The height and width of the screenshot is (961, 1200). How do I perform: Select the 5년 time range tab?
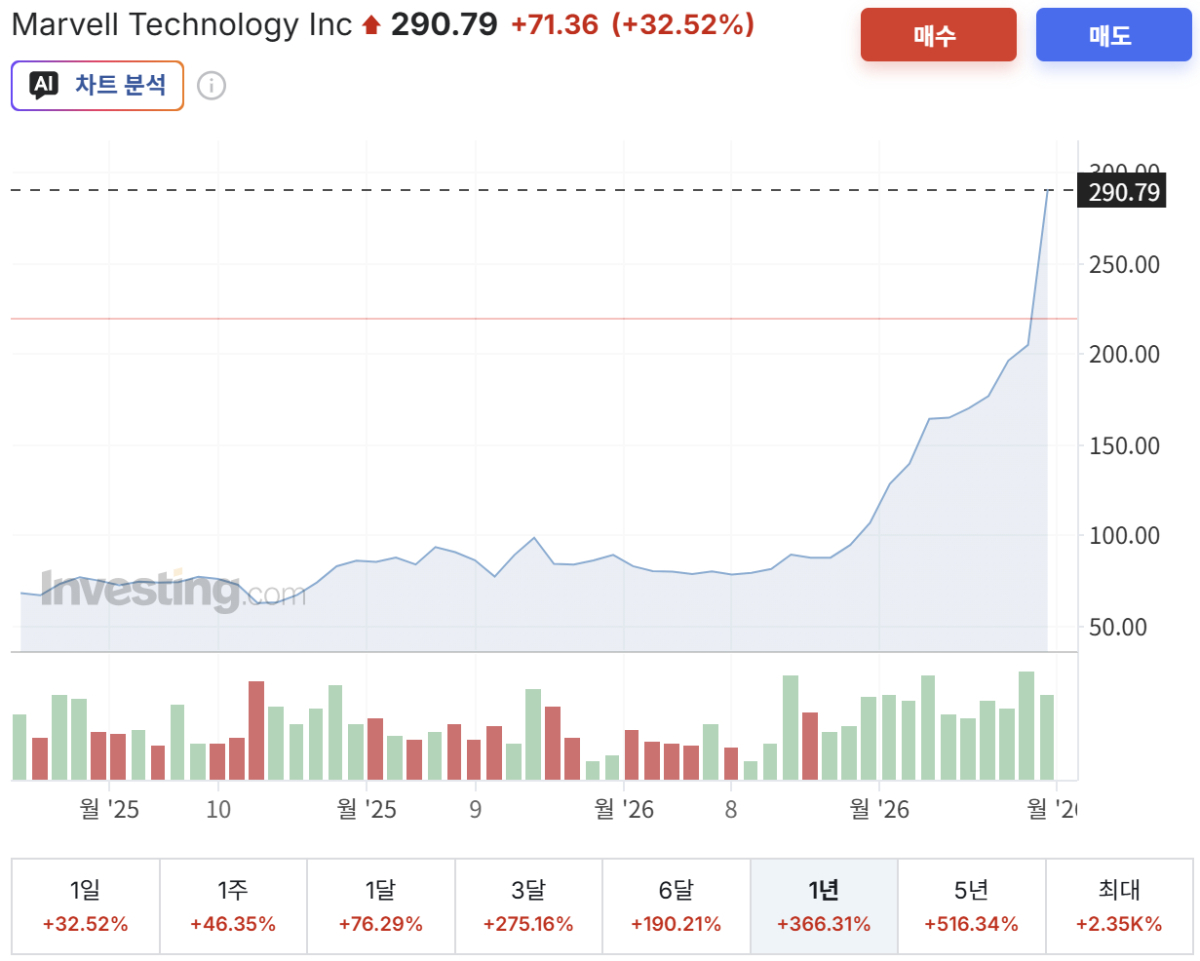click(972, 906)
